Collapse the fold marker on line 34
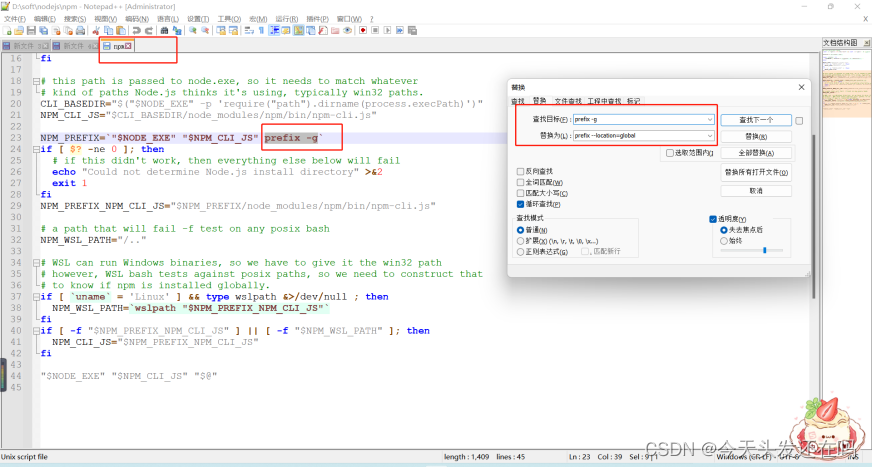Image resolution: width=872 pixels, height=468 pixels. 36,263
